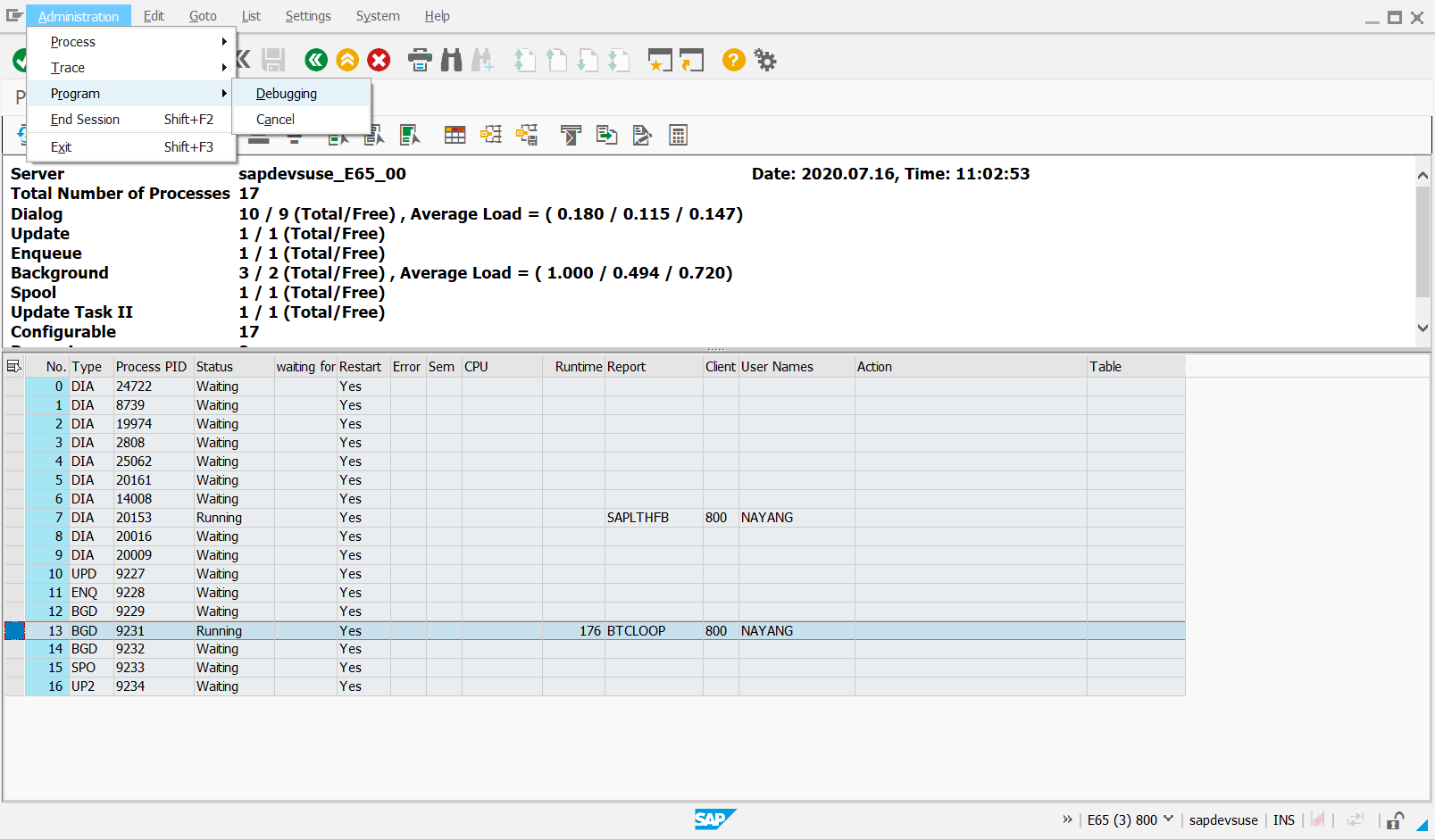1435x840 pixels.
Task: Expand the status bar message list chevron
Action: [1067, 819]
